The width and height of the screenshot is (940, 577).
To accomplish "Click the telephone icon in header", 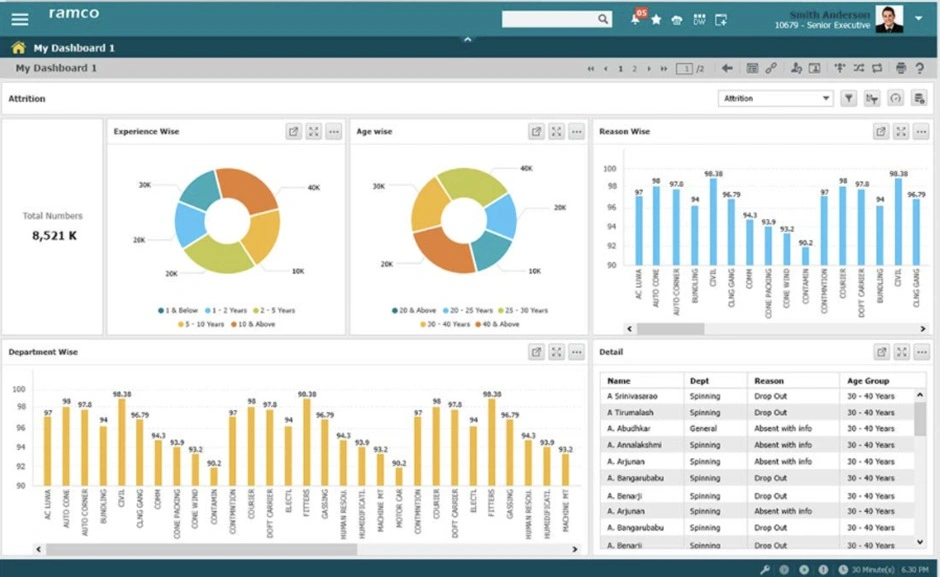I will pos(677,20).
